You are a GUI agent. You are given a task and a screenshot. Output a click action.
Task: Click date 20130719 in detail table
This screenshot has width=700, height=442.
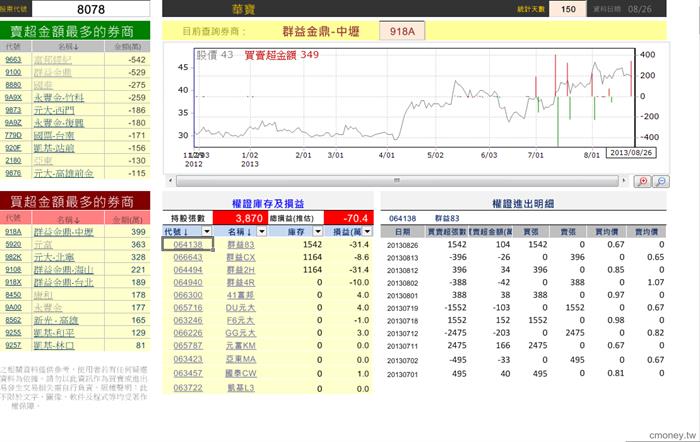(x=402, y=308)
